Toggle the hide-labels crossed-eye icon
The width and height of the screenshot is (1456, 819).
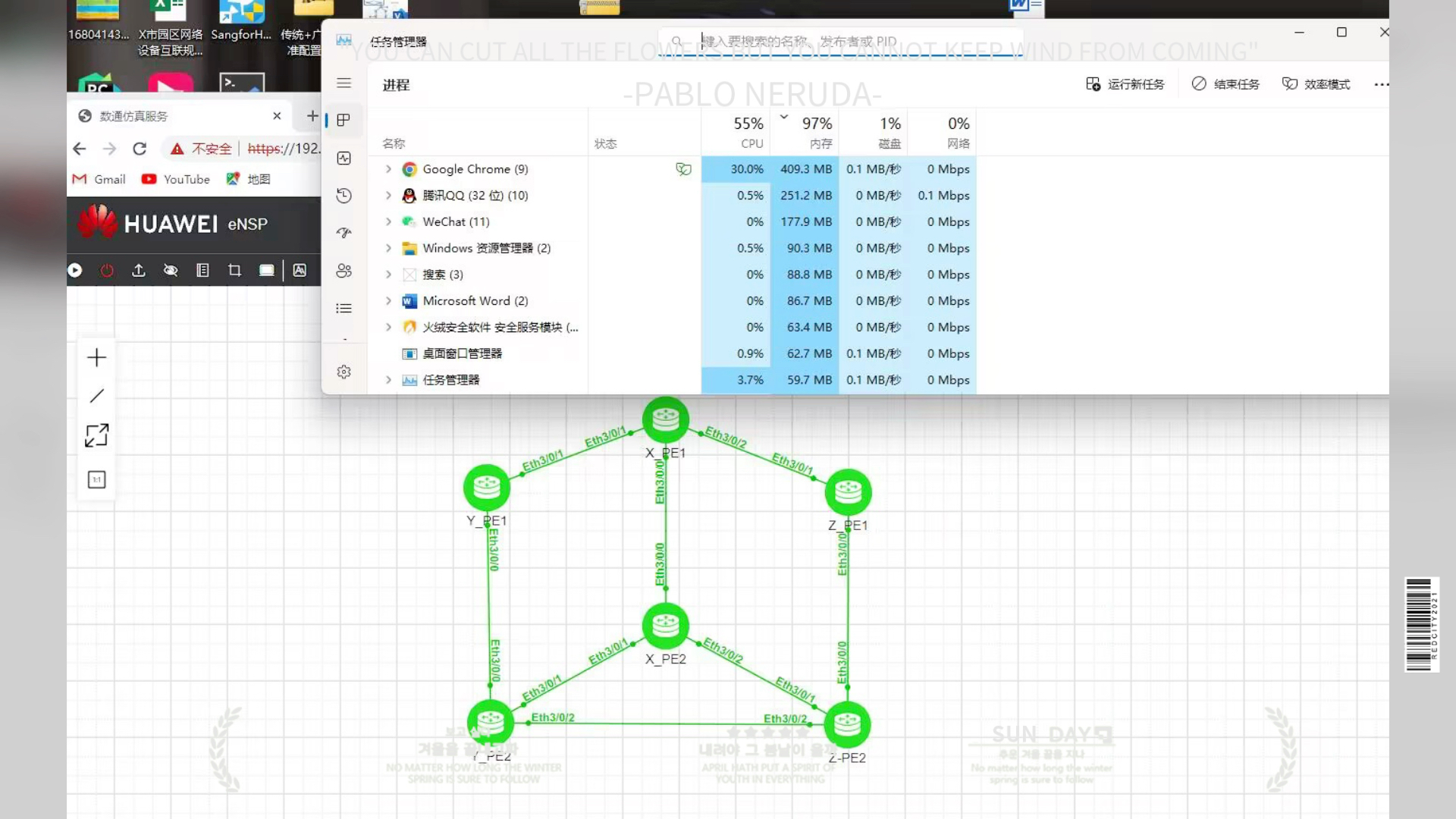point(171,270)
